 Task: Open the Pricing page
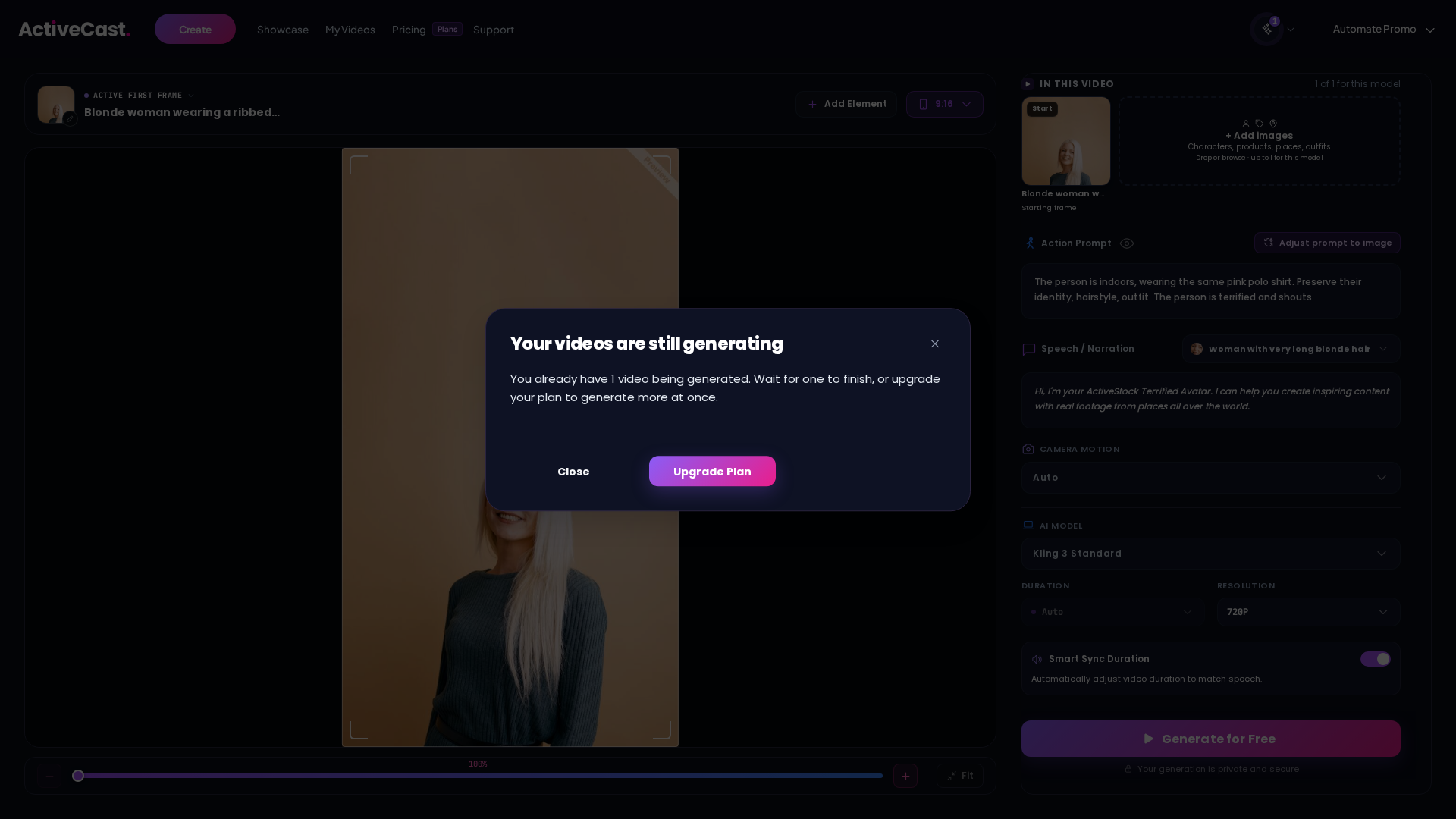(409, 30)
